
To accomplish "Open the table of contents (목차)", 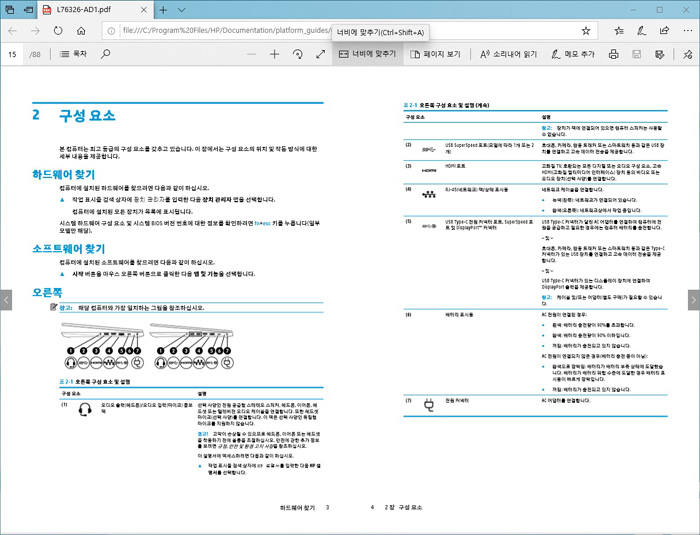I will (73, 54).
